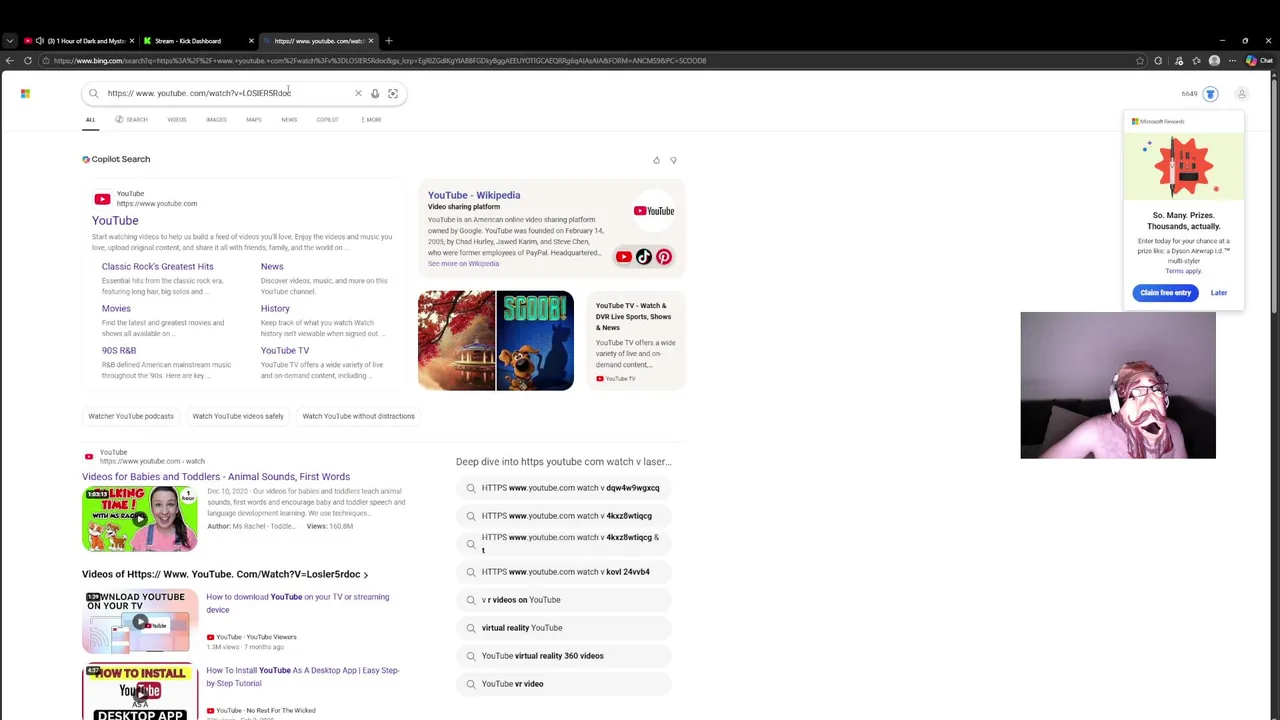Open the Movies sublink
The height and width of the screenshot is (720, 1280).
(x=116, y=309)
